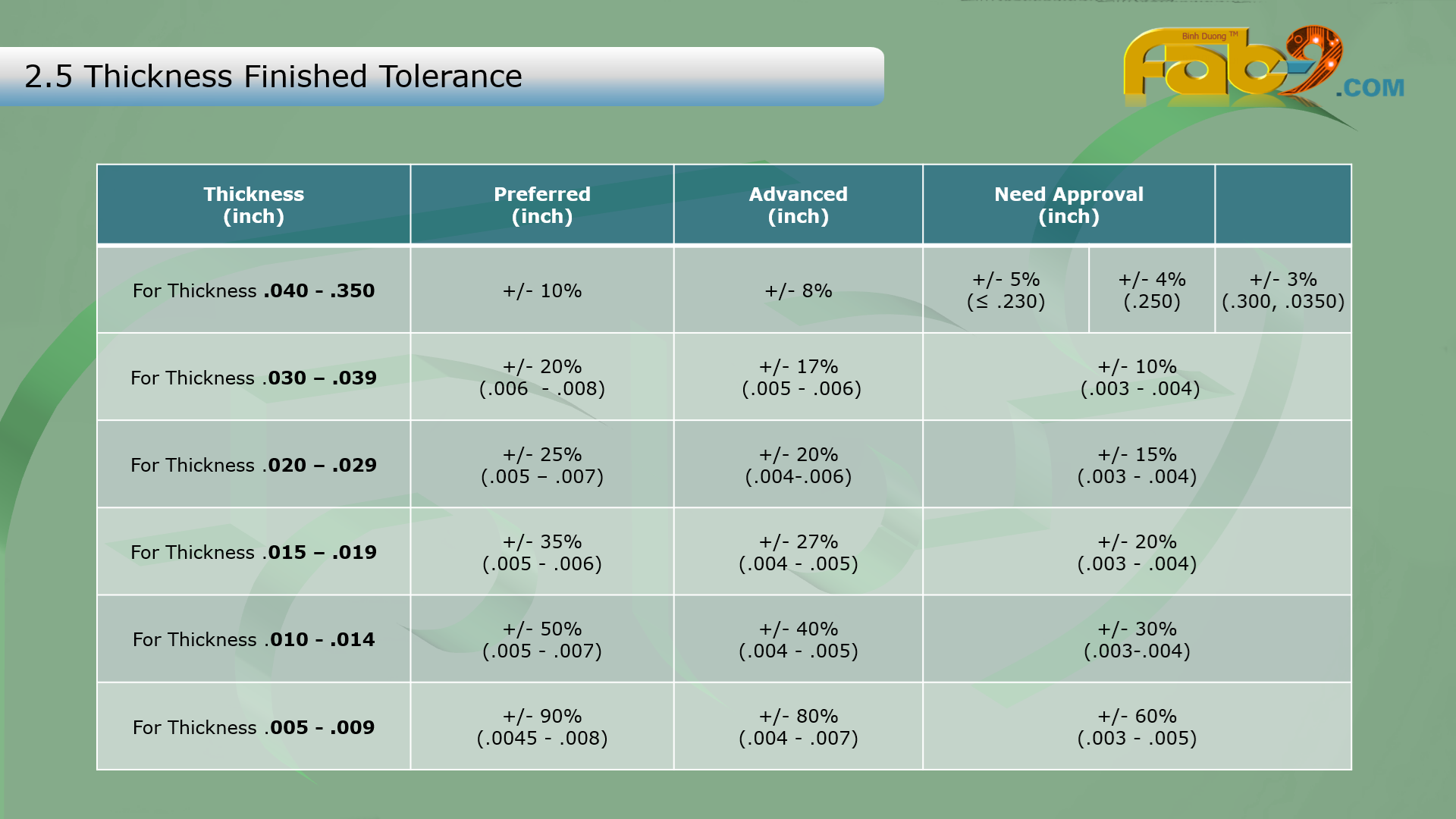Click the +/- 27% (.004 - .005) cell
This screenshot has height=819, width=1456.
798,552
